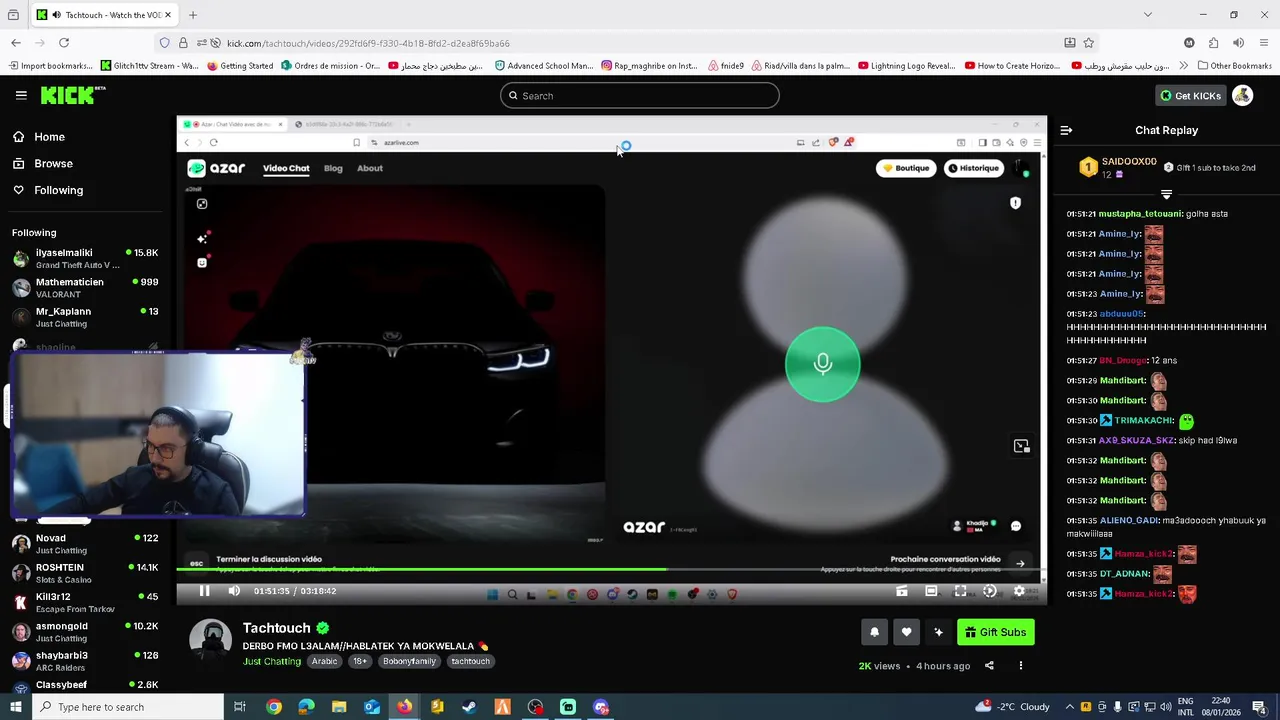Click the Get KICKs button

click(x=1190, y=96)
